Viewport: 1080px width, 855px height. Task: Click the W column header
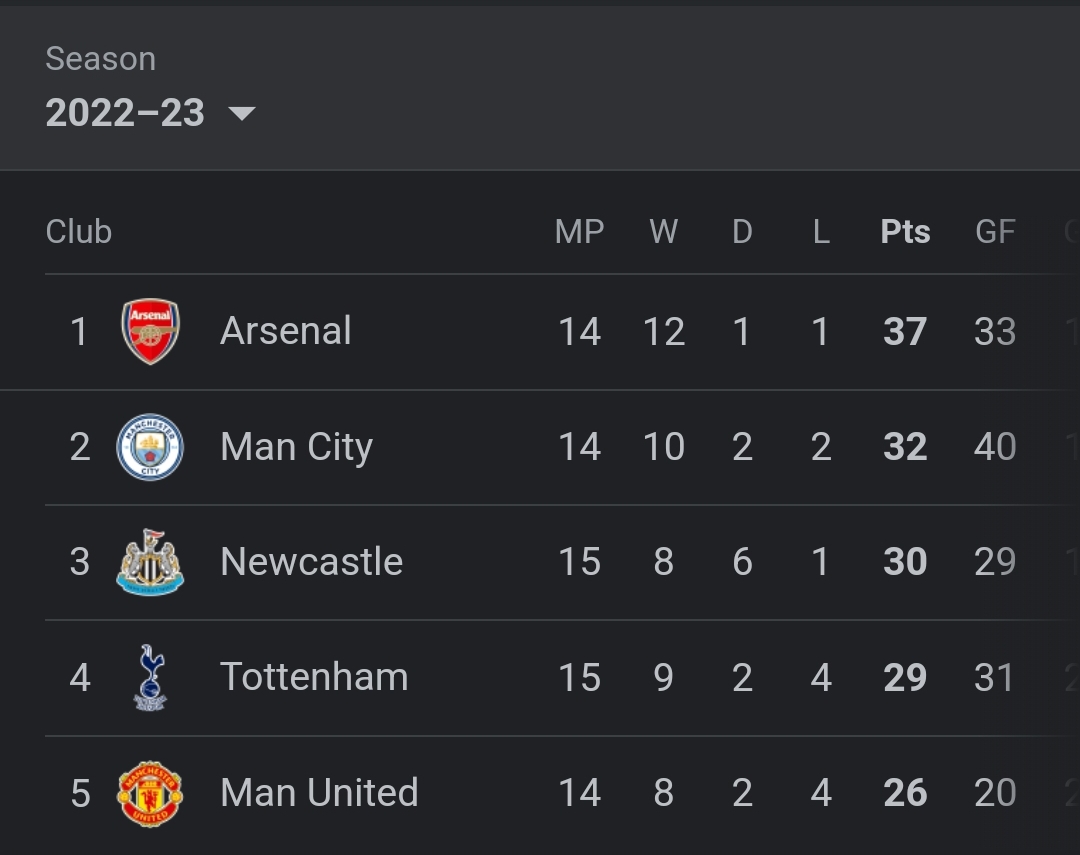click(x=663, y=231)
